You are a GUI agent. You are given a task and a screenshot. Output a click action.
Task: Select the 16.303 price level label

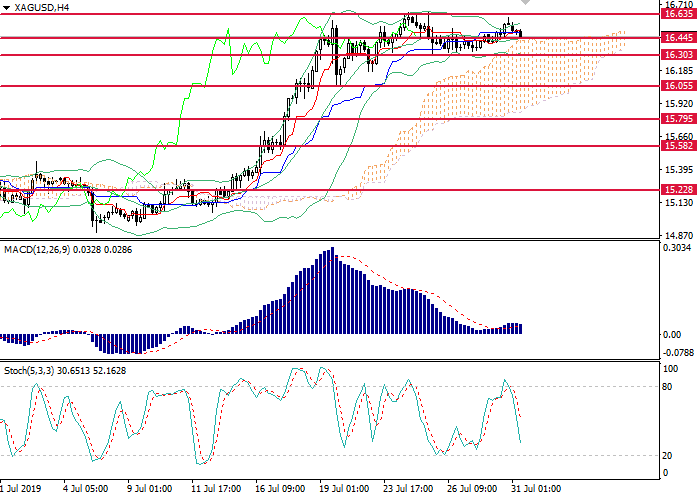tap(679, 55)
